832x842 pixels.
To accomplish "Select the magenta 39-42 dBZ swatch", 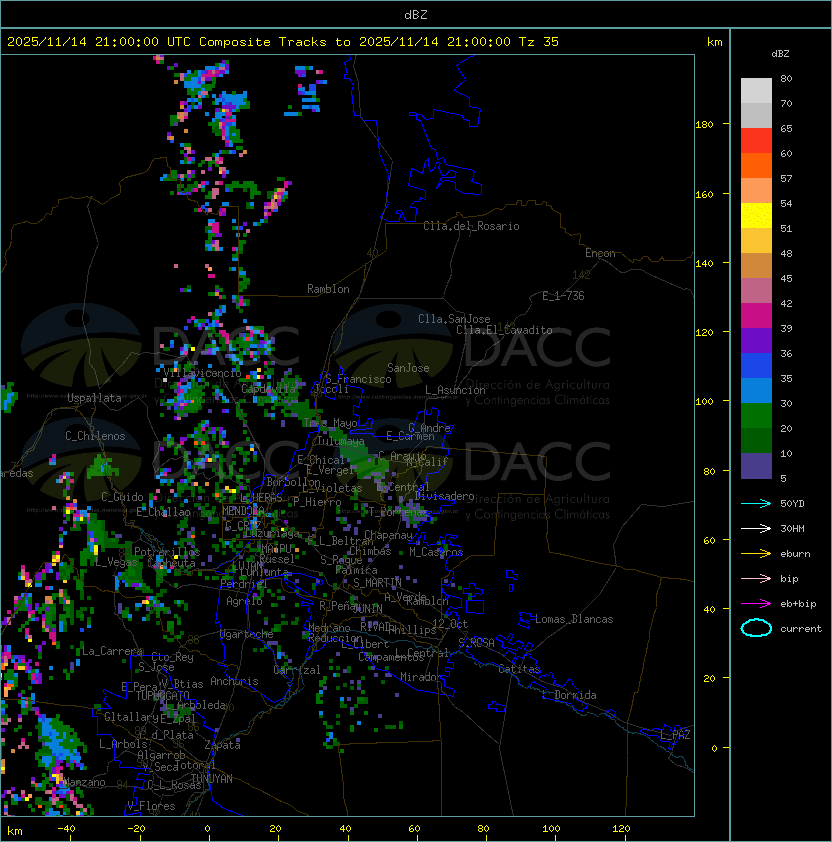I will pyautogui.click(x=756, y=316).
